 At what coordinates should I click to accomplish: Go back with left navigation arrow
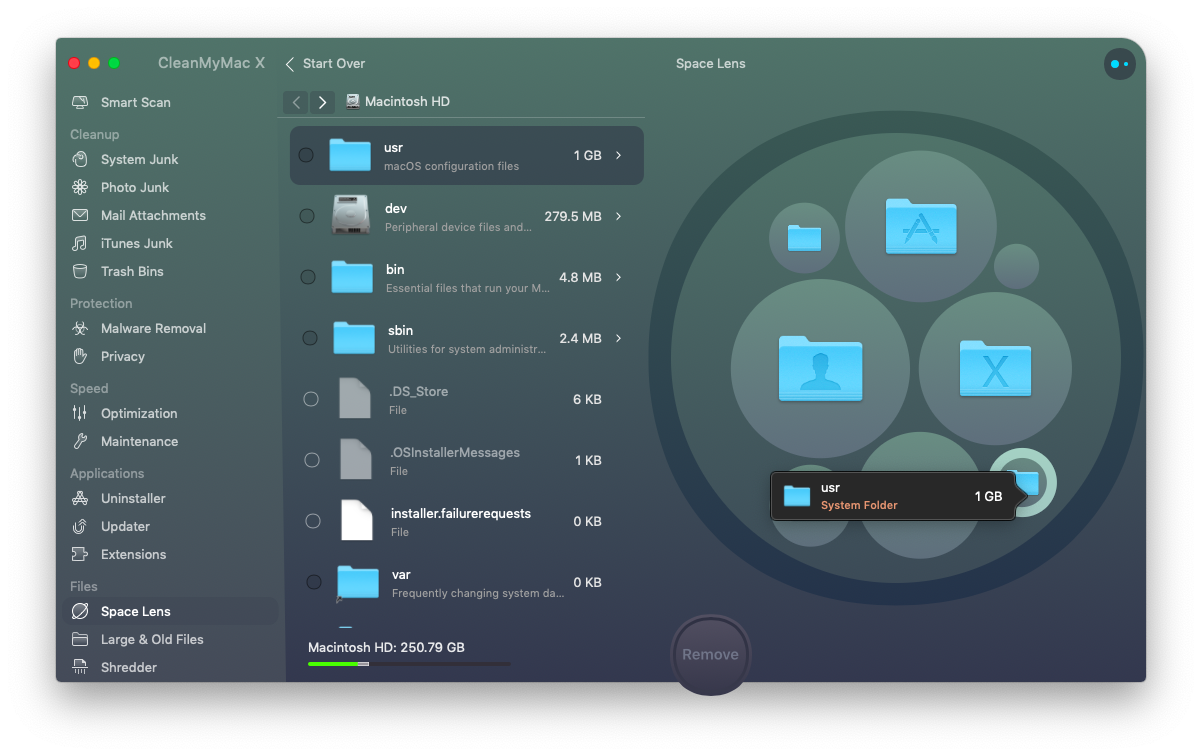[x=296, y=102]
